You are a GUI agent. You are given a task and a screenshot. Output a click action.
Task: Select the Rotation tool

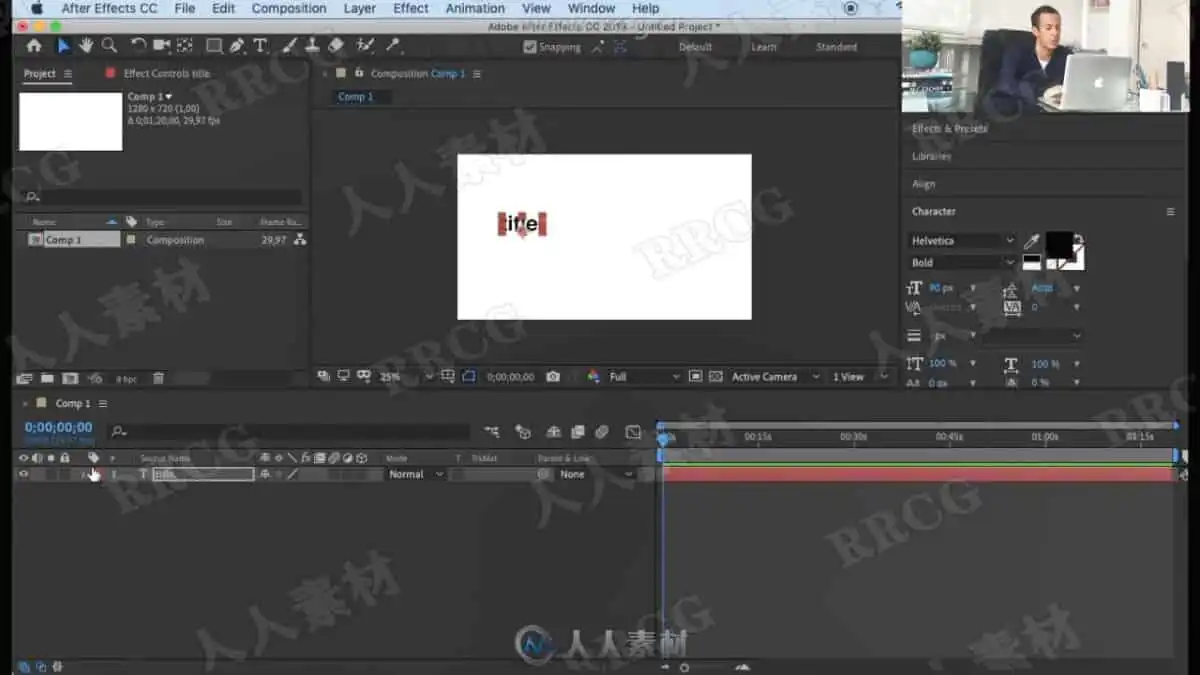[138, 46]
